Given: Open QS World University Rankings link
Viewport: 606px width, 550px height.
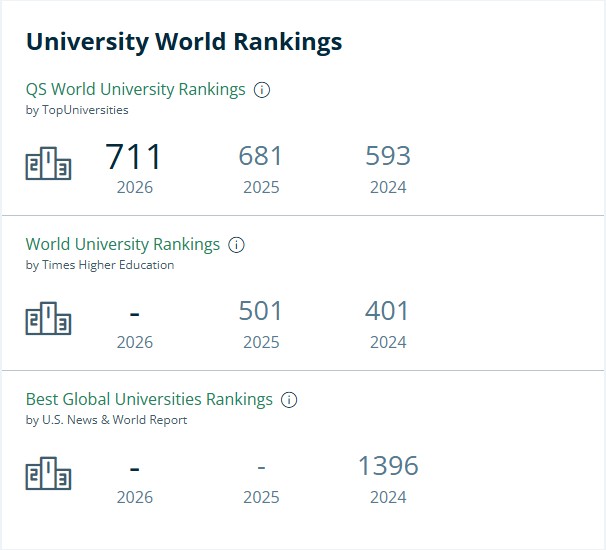Looking at the screenshot, I should [135, 89].
